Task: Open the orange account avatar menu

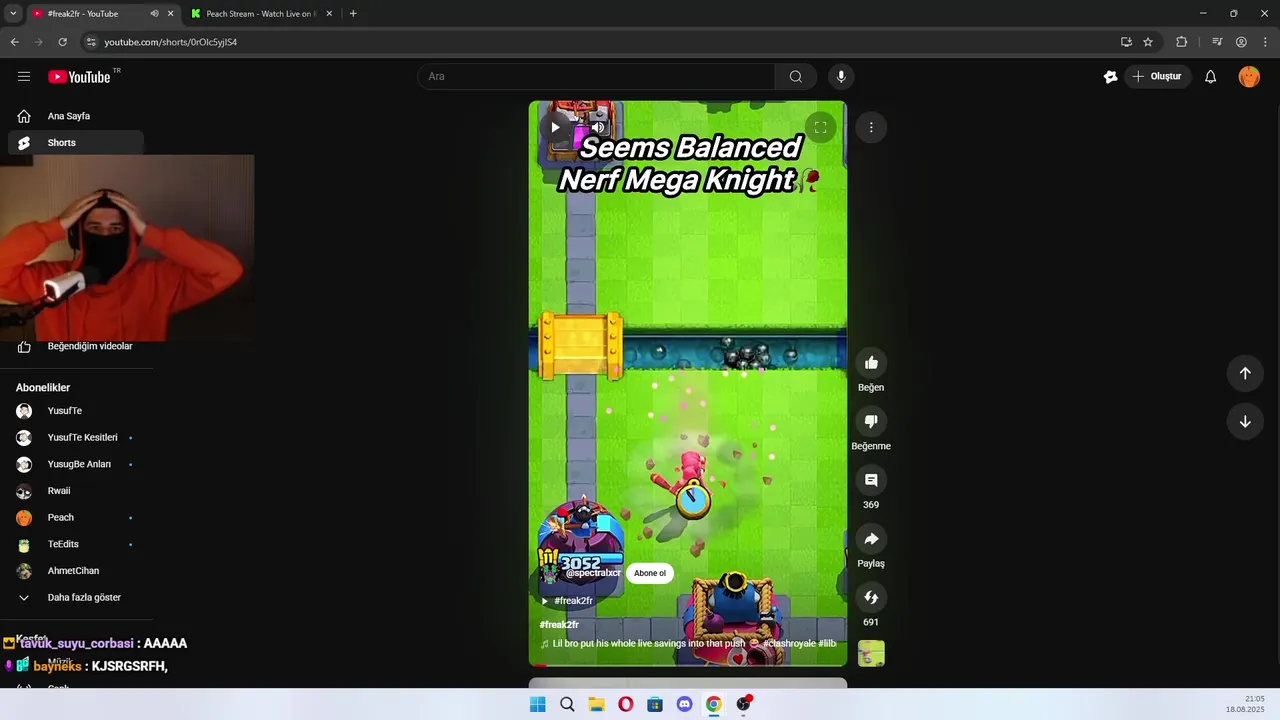Action: (1249, 77)
